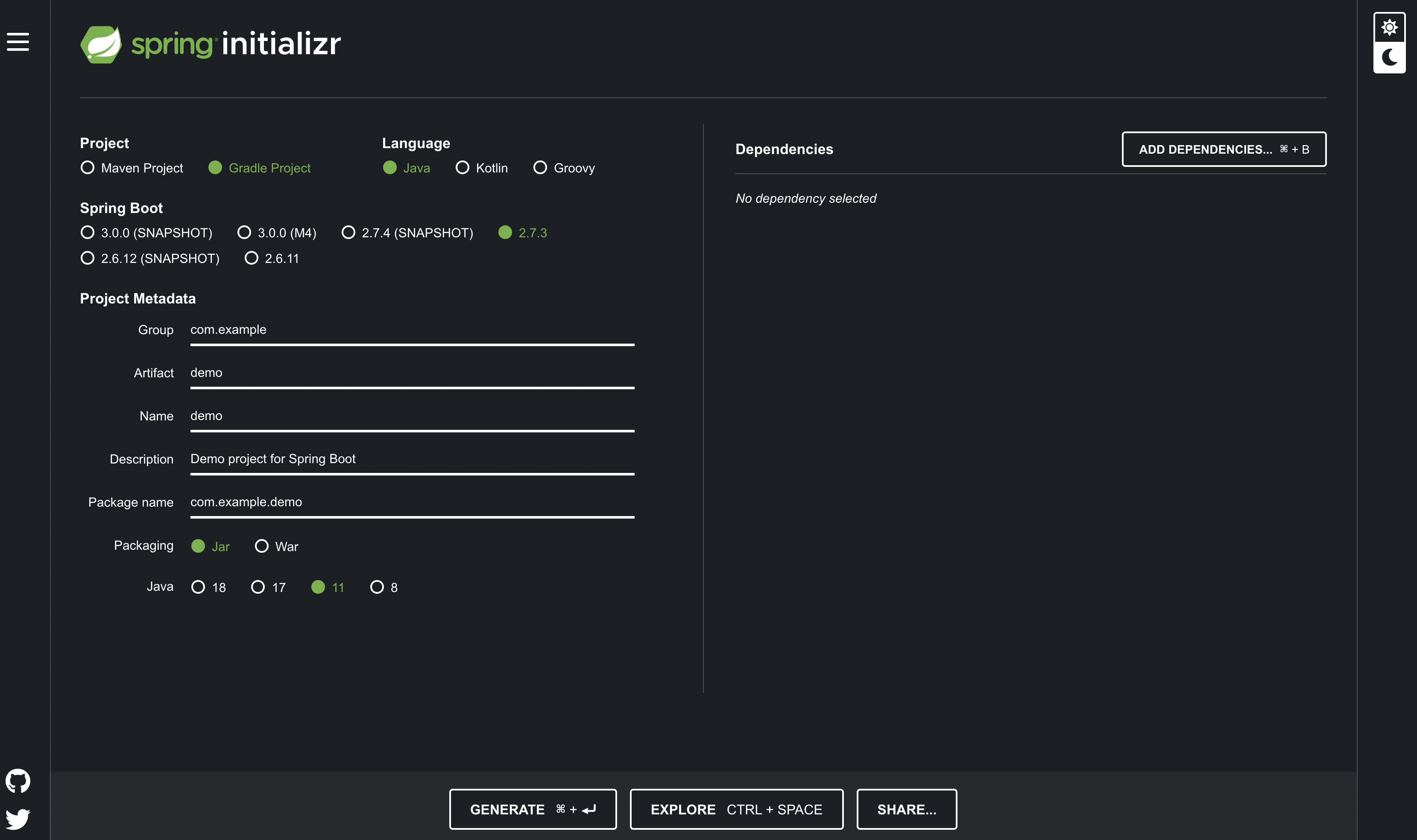The width and height of the screenshot is (1417, 840).
Task: Switch to dark theme moon icon
Action: (x=1389, y=57)
